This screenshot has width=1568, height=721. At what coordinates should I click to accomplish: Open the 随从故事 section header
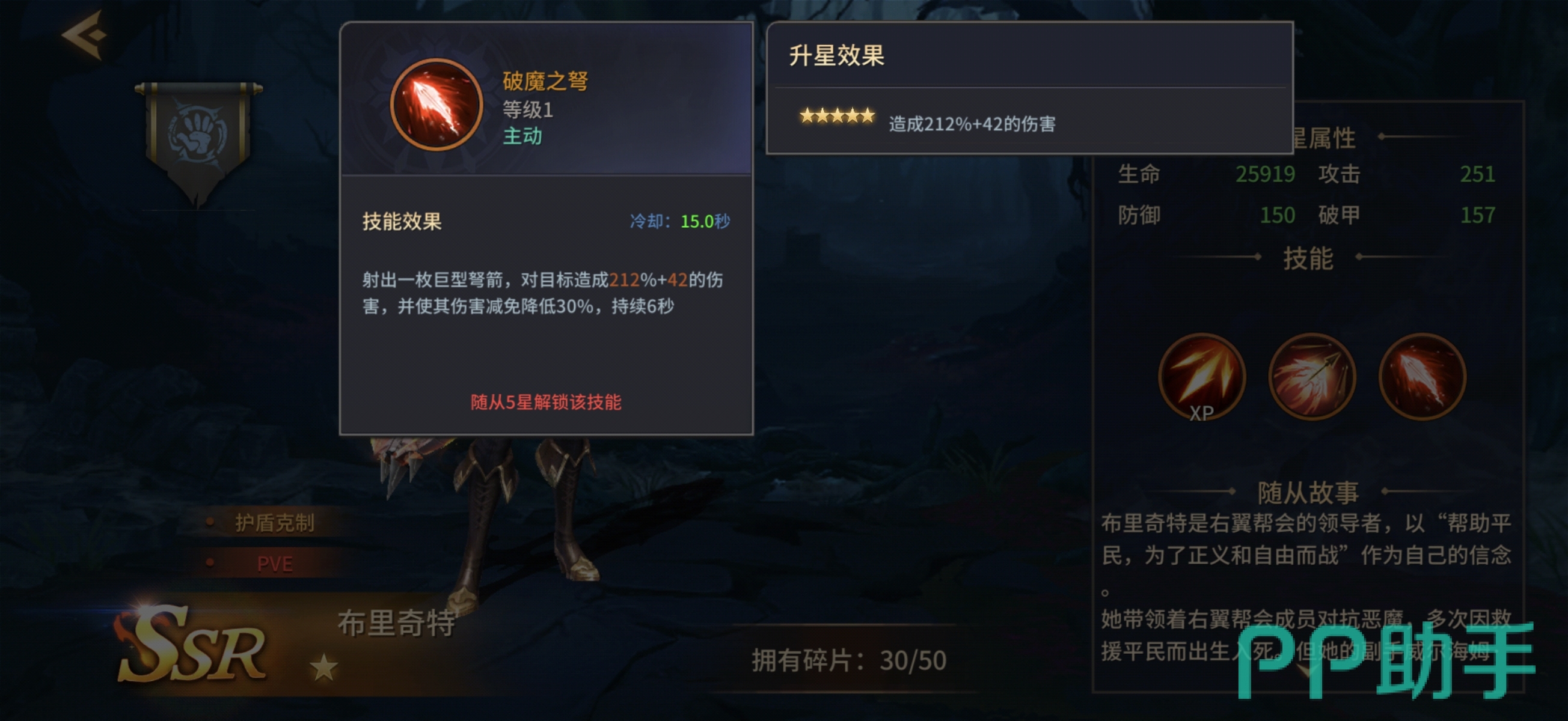1308,491
